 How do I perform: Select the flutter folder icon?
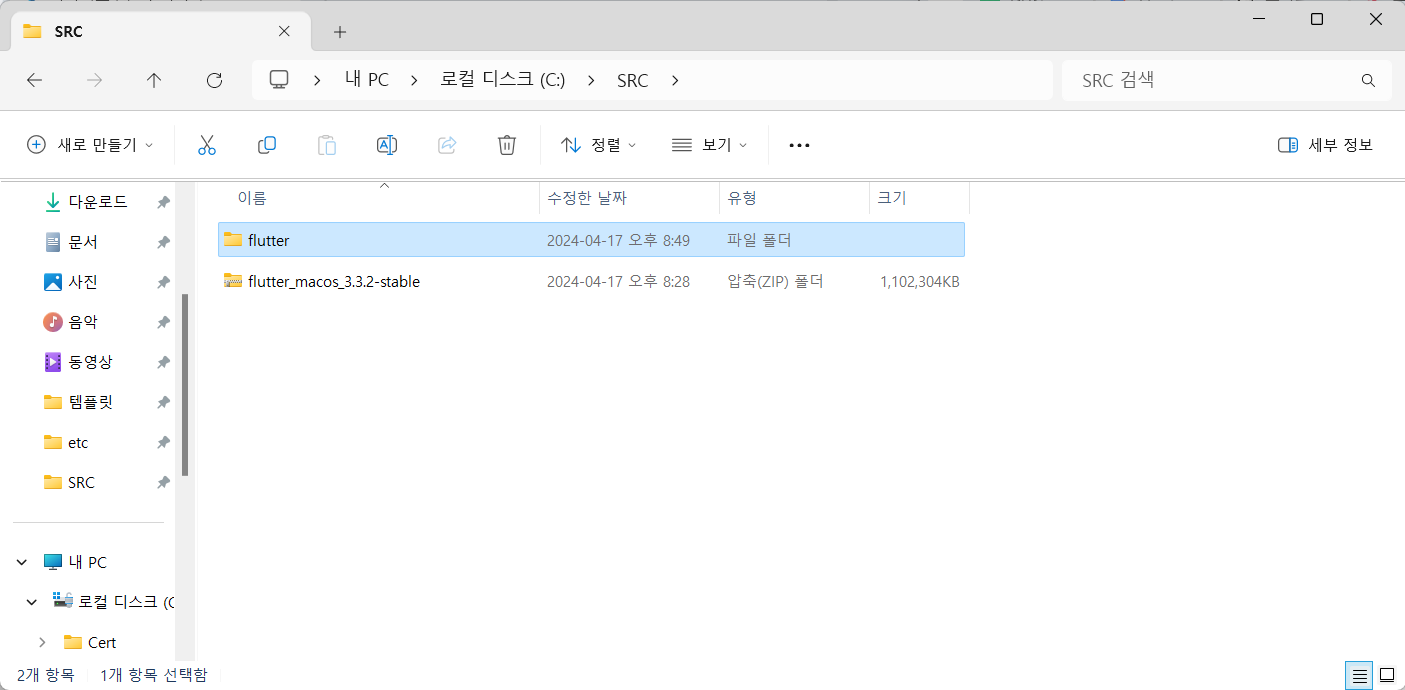click(x=233, y=240)
